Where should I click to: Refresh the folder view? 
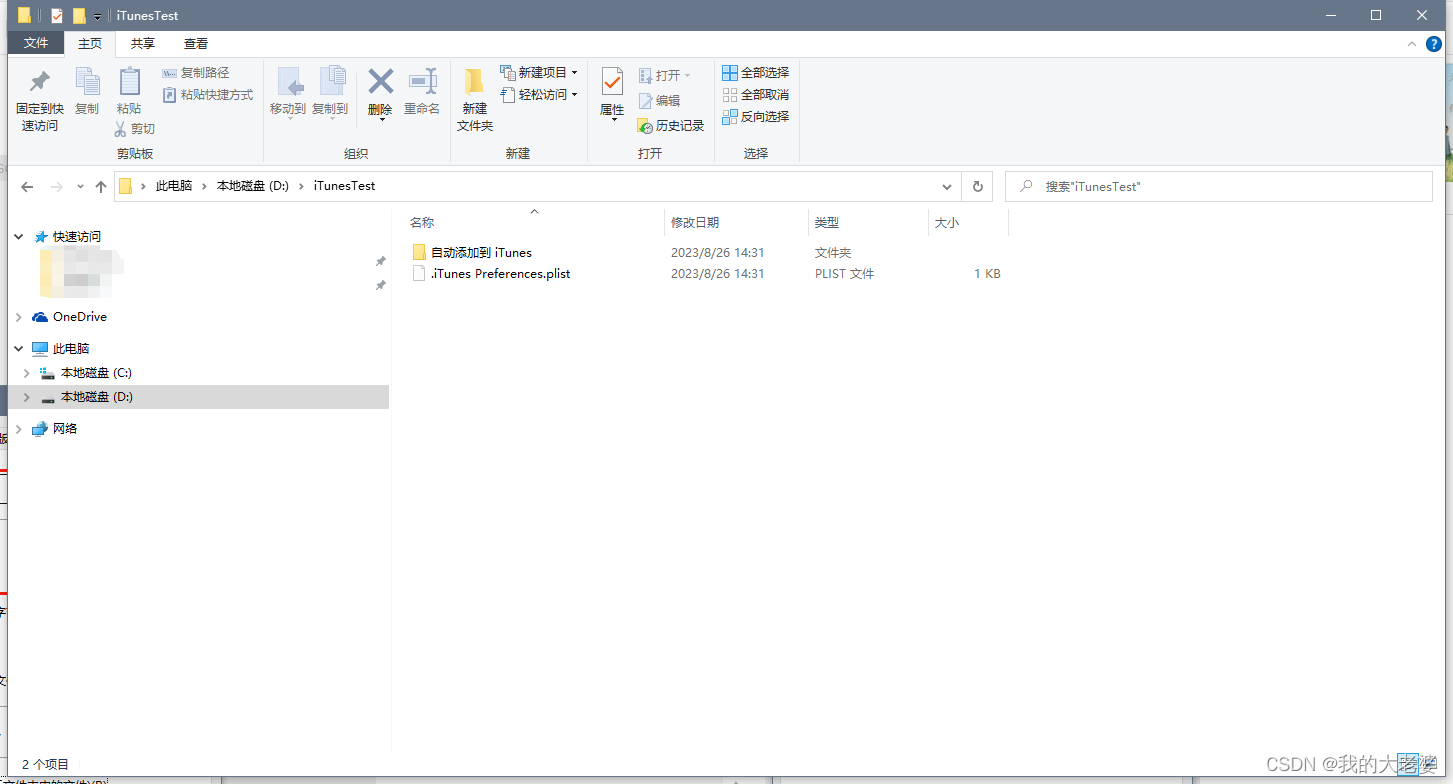tap(977, 187)
